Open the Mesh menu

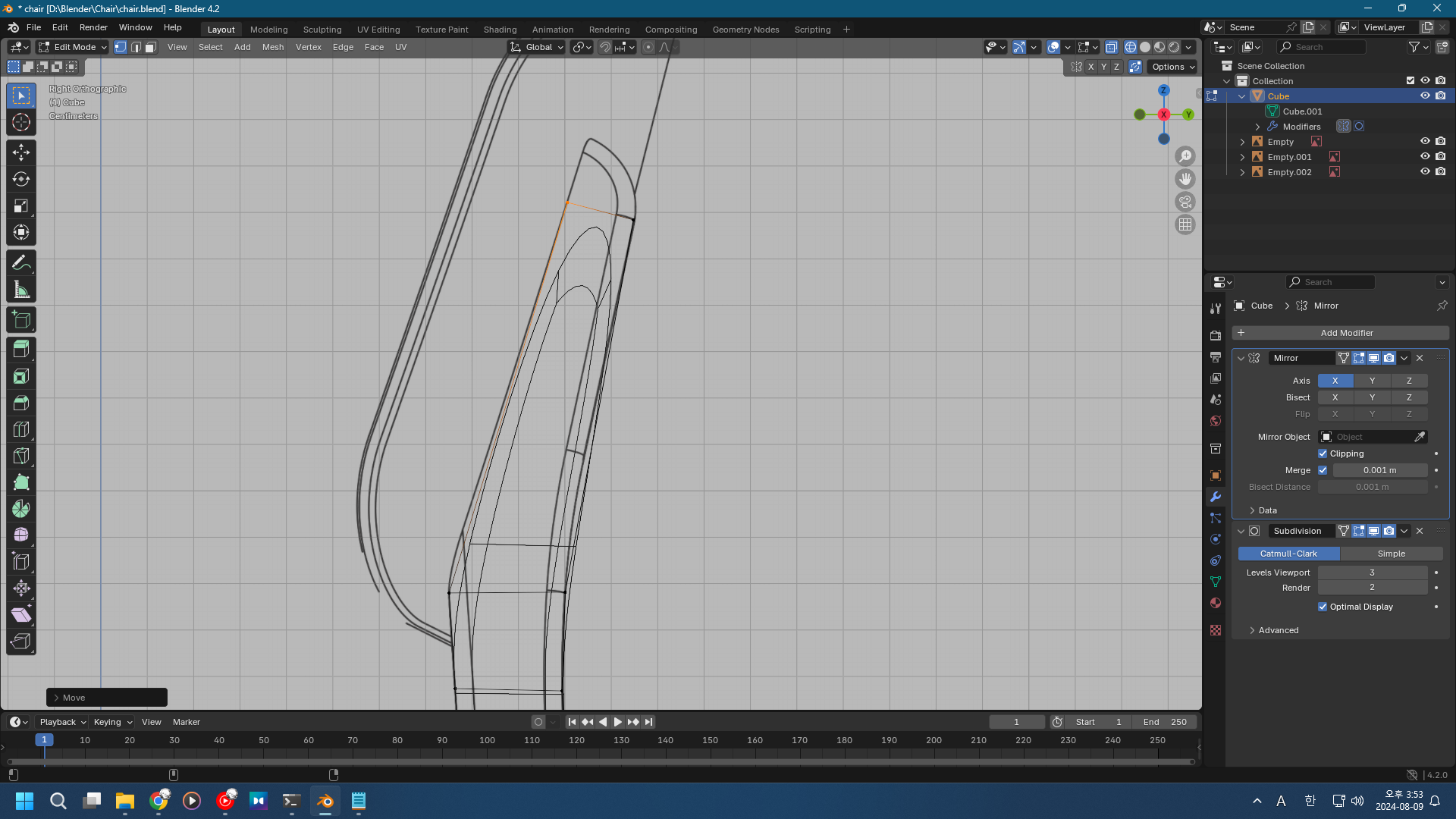[273, 47]
